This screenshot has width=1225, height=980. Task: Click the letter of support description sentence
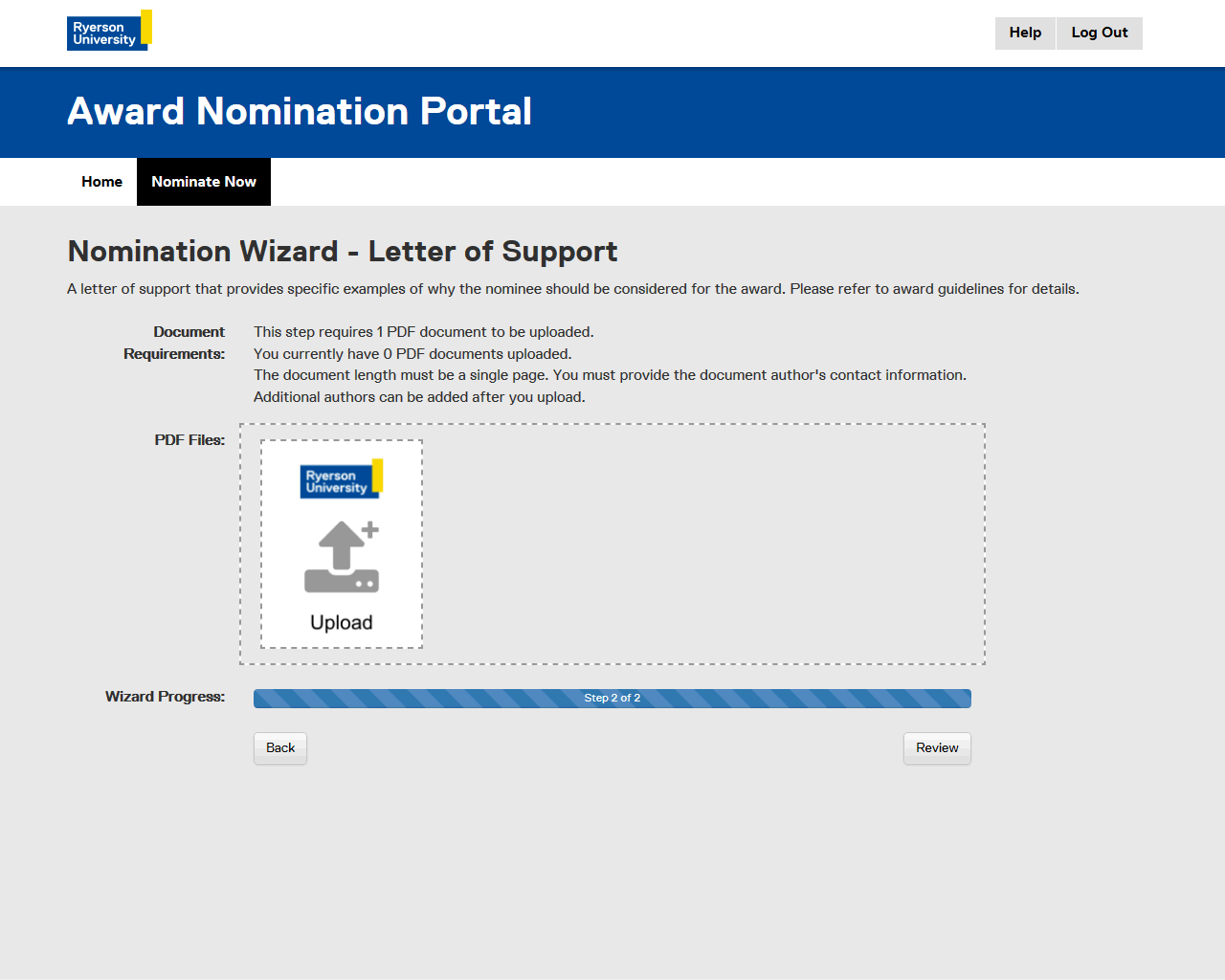572,289
